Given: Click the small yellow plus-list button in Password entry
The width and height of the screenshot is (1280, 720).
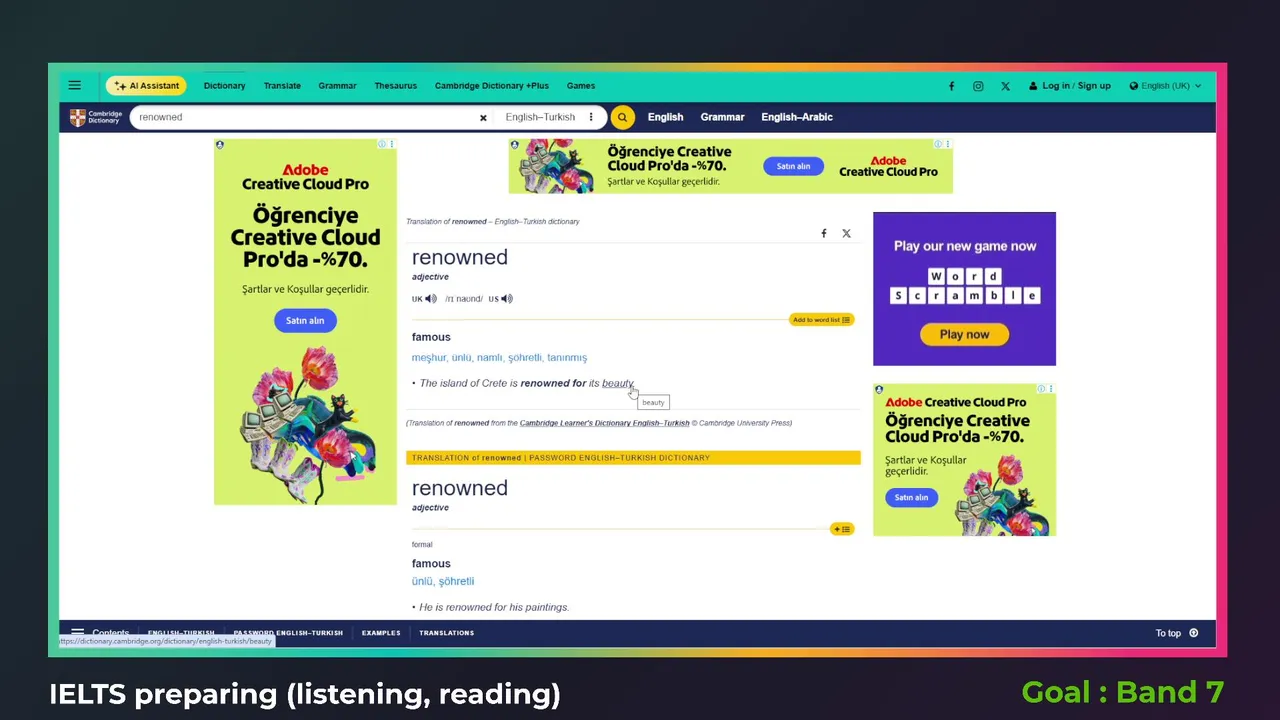Looking at the screenshot, I should tap(842, 529).
